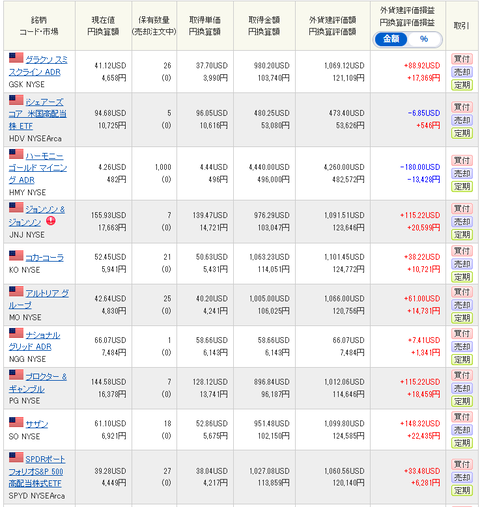Open the SPYD SPDRポートフォリオ S&P 500 ETF link

point(37,471)
